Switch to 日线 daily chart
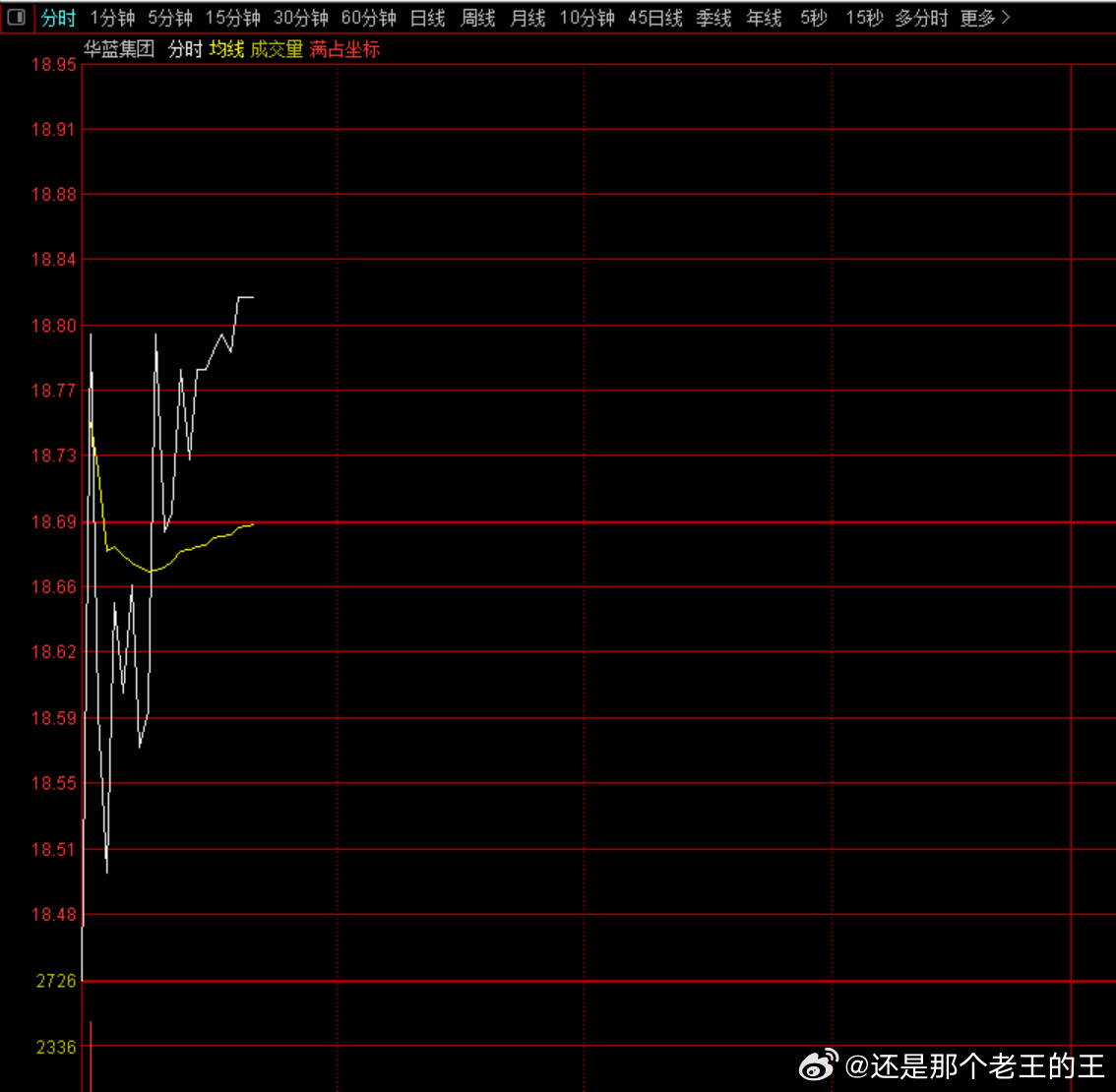 (x=428, y=18)
